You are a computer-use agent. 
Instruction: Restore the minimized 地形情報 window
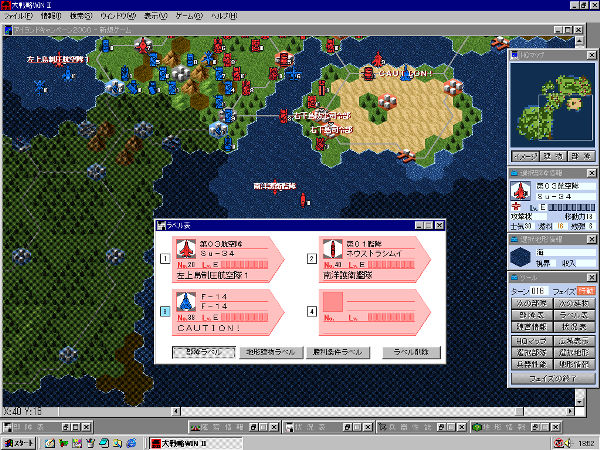(535, 427)
